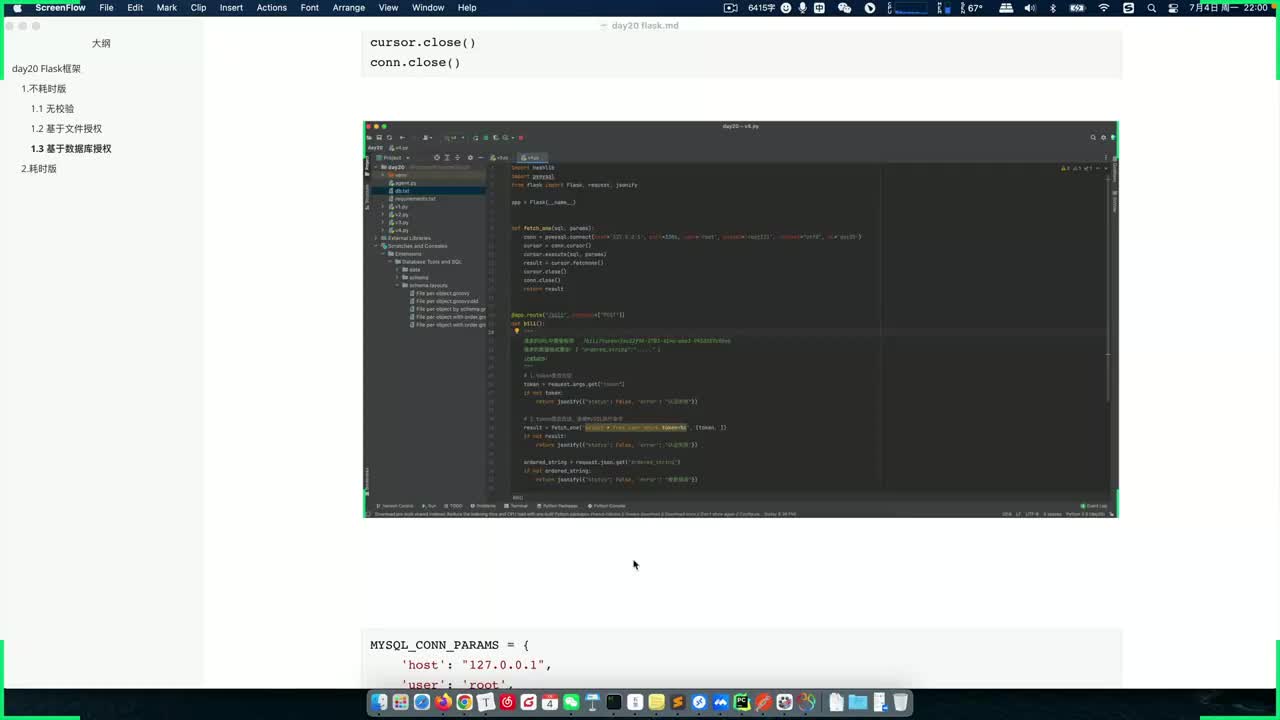The image size is (1280, 720).
Task: Click the MYSQL_CONN_PARAMS code line
Action: coord(449,645)
